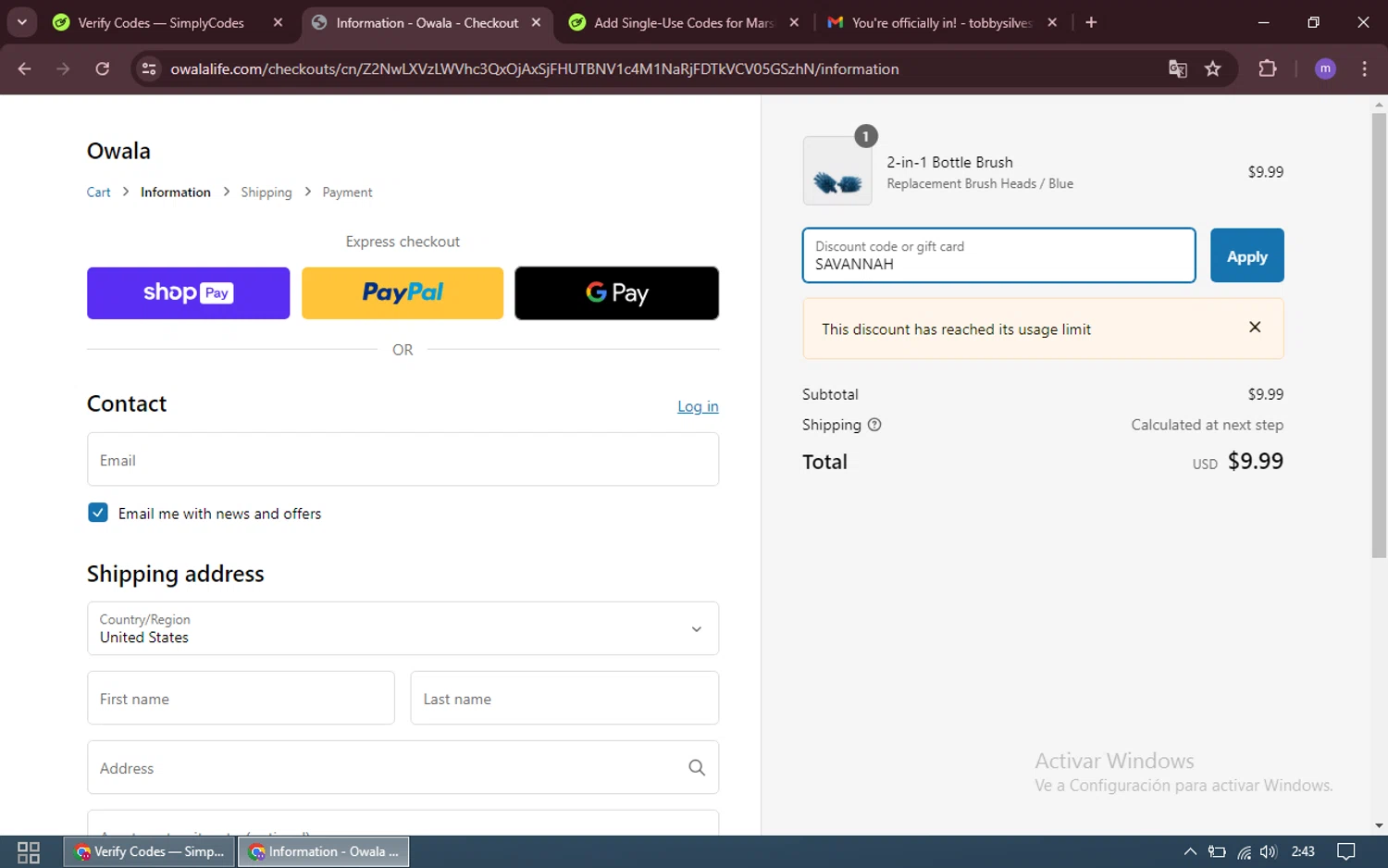Click the Information breadcrumb step
This screenshot has width=1388, height=868.
pyautogui.click(x=176, y=192)
